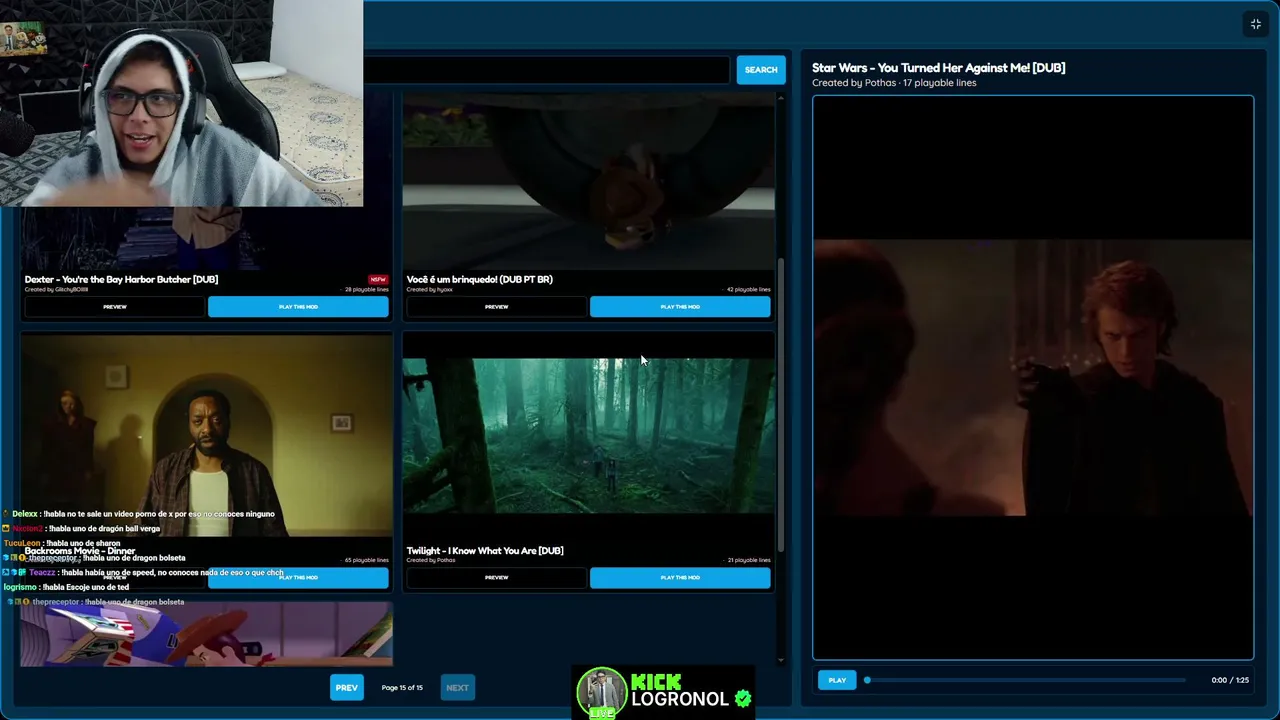Preview the Dexter Bay Harbor Butcher mod
Screen dimensions: 1280x720
coord(115,307)
